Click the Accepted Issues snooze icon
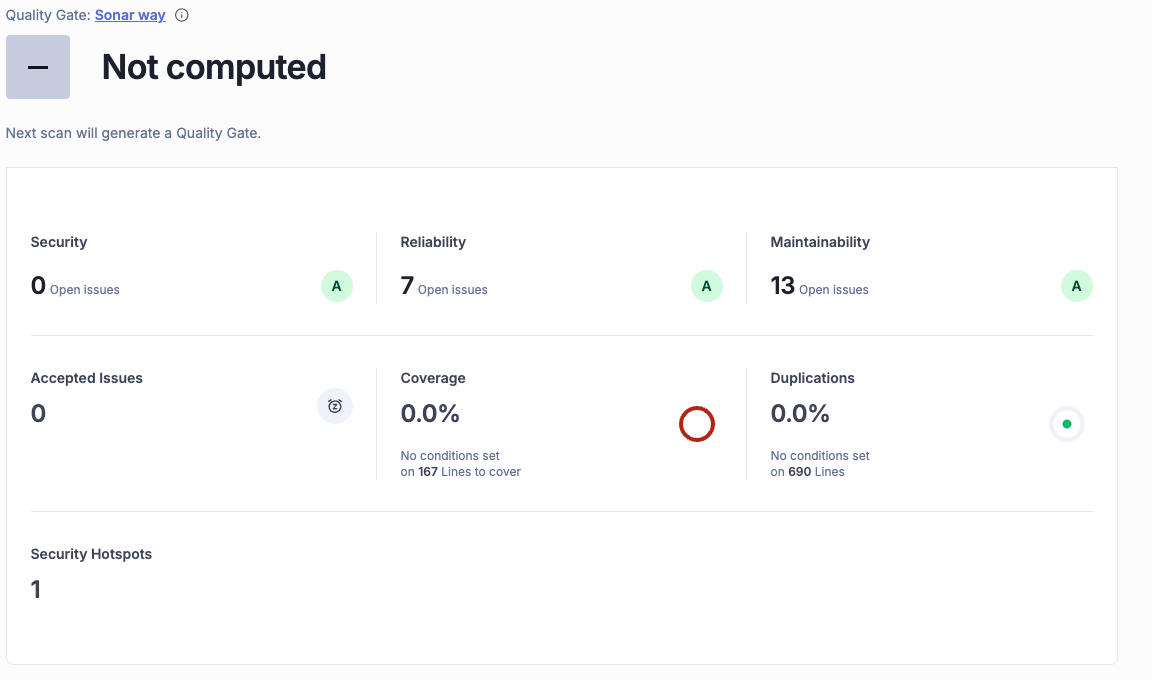 coord(335,406)
